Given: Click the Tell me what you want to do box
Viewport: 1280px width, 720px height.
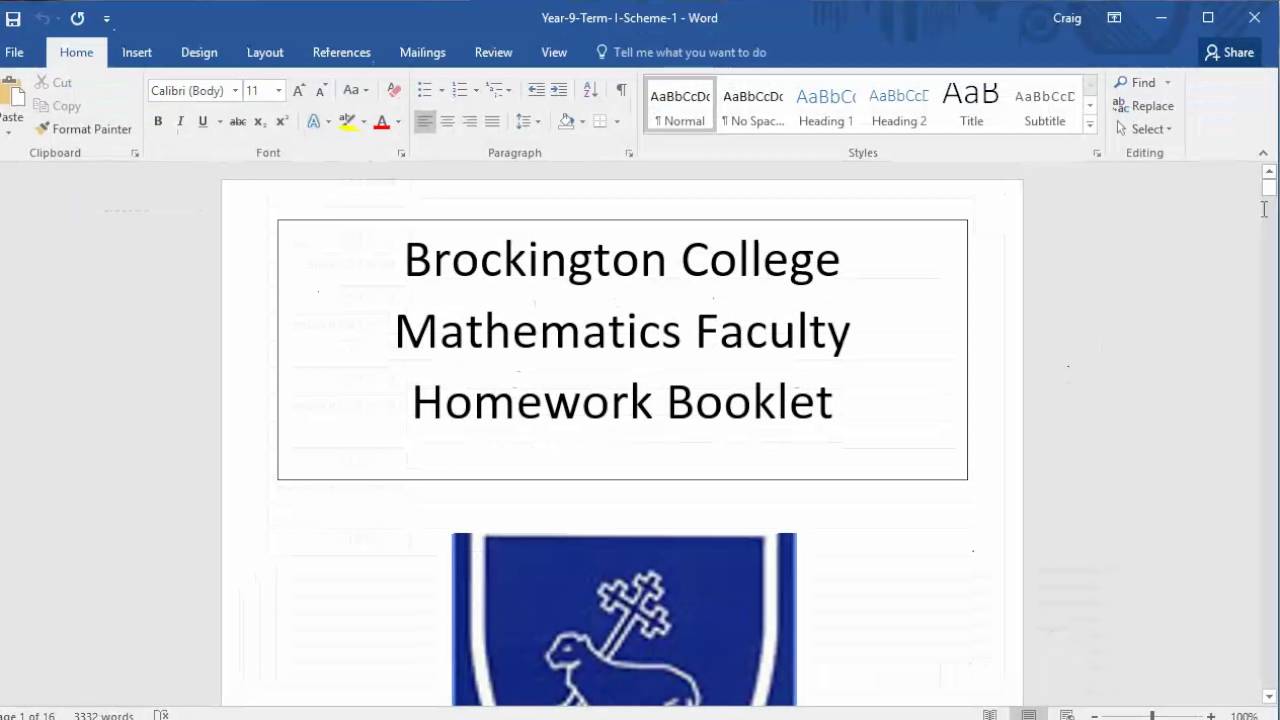Looking at the screenshot, I should (x=681, y=52).
